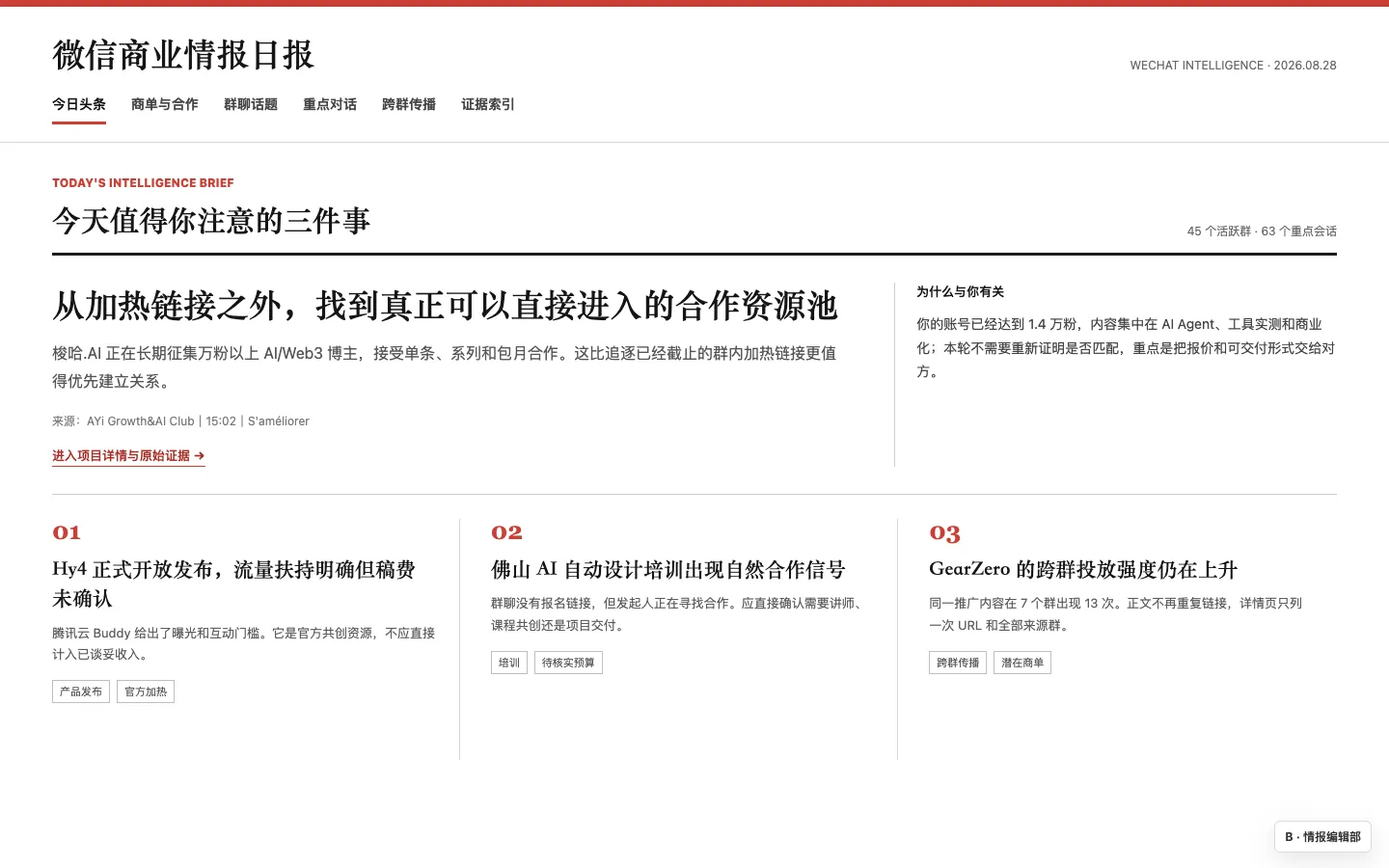
Task: Switch to the 商单与合作 tab
Action: 165,104
